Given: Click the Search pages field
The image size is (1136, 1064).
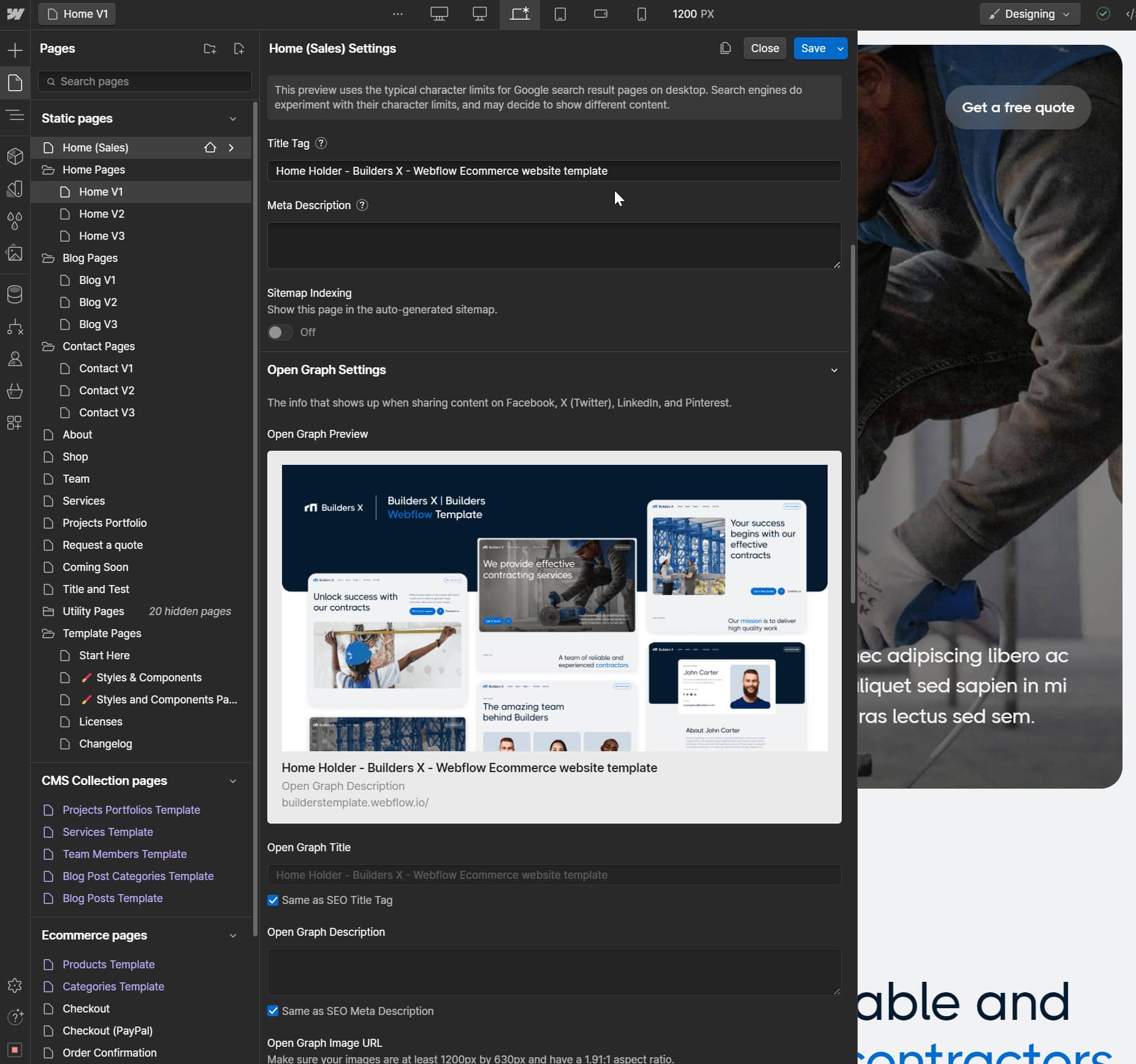Looking at the screenshot, I should (144, 81).
